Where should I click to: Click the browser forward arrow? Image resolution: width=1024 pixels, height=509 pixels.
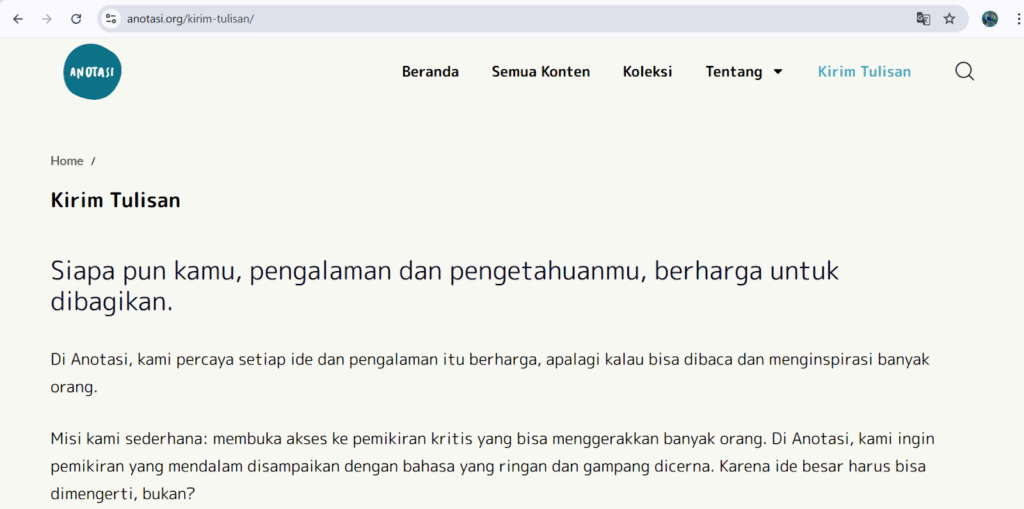coord(46,19)
